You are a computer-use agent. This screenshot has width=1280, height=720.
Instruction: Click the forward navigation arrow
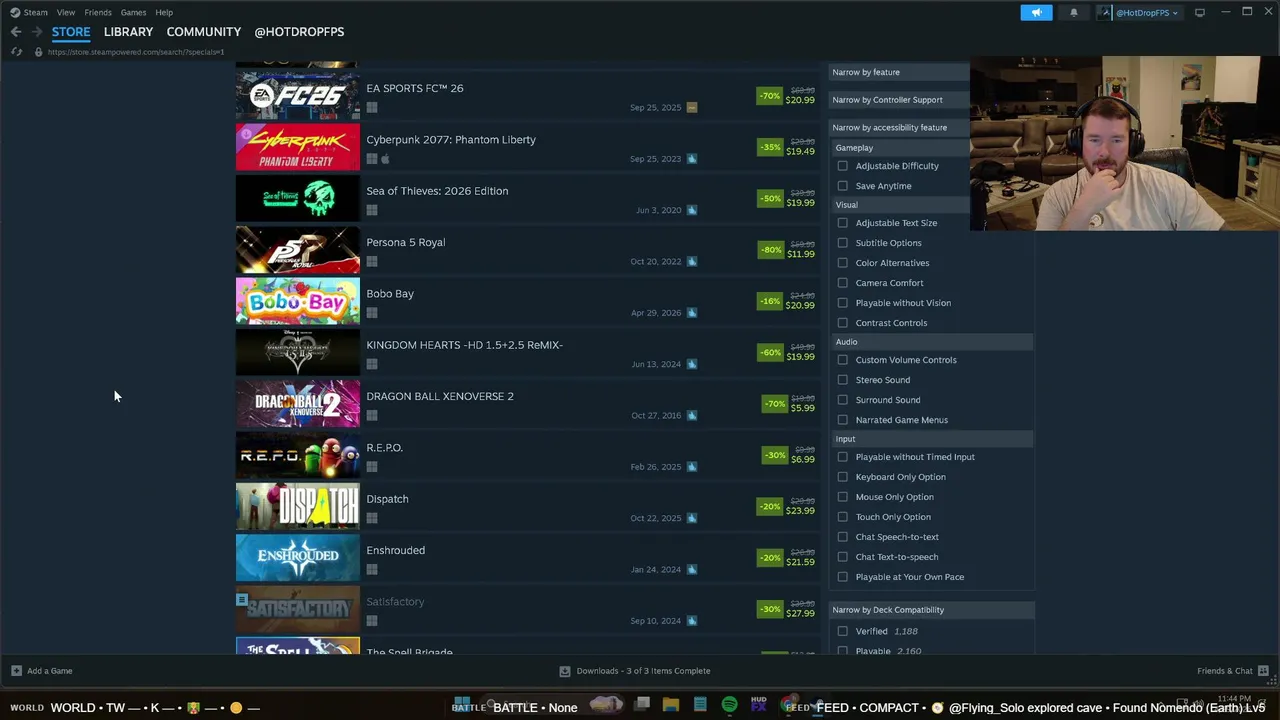pyautogui.click(x=37, y=32)
